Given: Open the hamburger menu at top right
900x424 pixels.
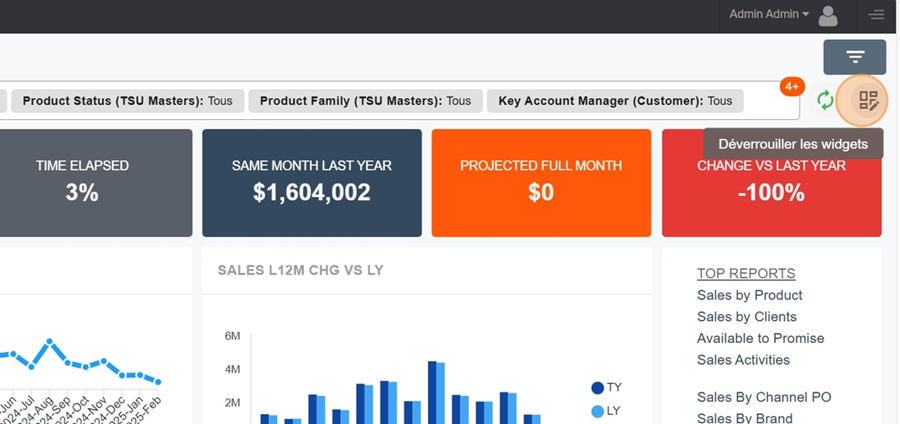Looking at the screenshot, I should tap(876, 15).
